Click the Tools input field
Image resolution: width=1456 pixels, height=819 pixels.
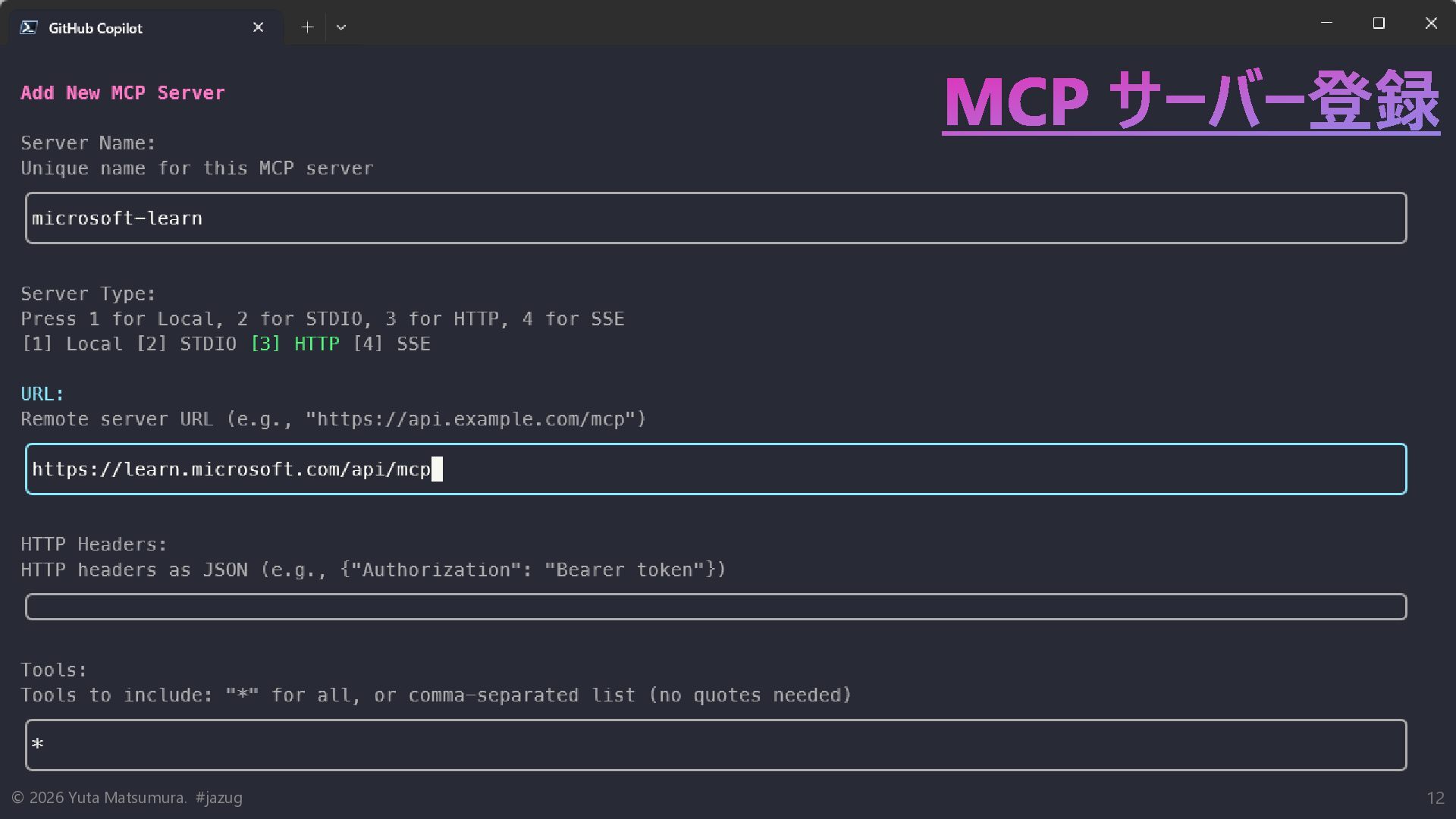click(715, 745)
